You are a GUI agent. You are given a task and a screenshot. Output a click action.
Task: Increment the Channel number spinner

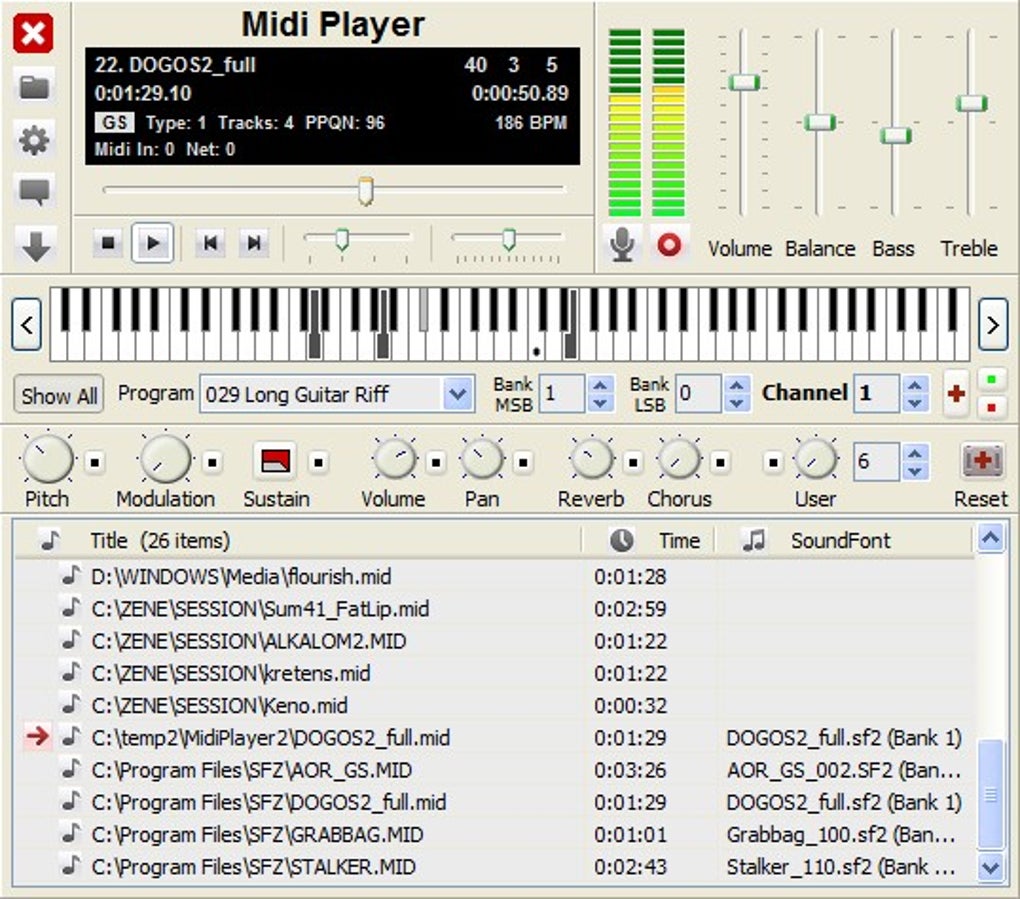coord(914,385)
